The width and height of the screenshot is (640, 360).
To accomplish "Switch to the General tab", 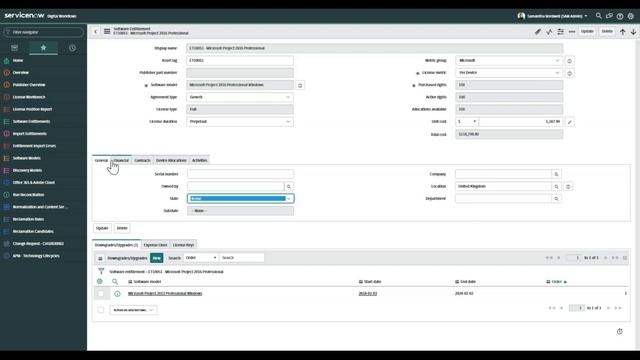I will tap(101, 160).
